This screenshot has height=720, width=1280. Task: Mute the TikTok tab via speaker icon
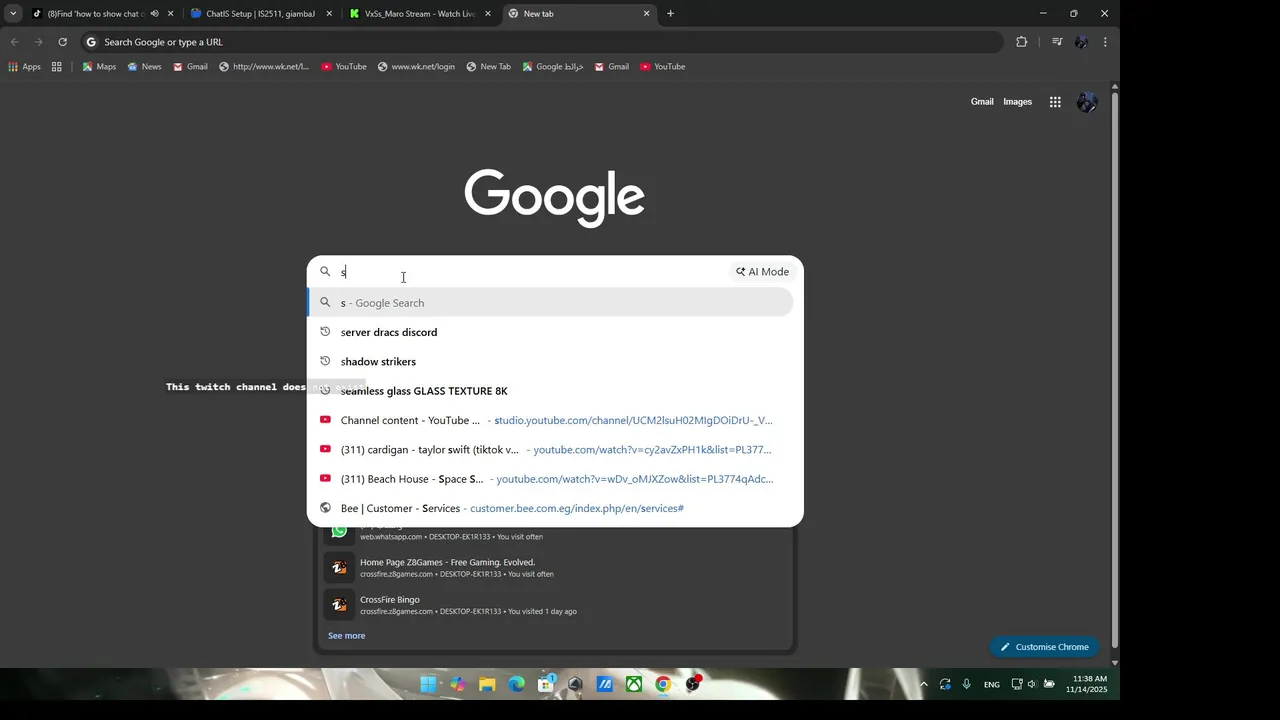point(154,14)
